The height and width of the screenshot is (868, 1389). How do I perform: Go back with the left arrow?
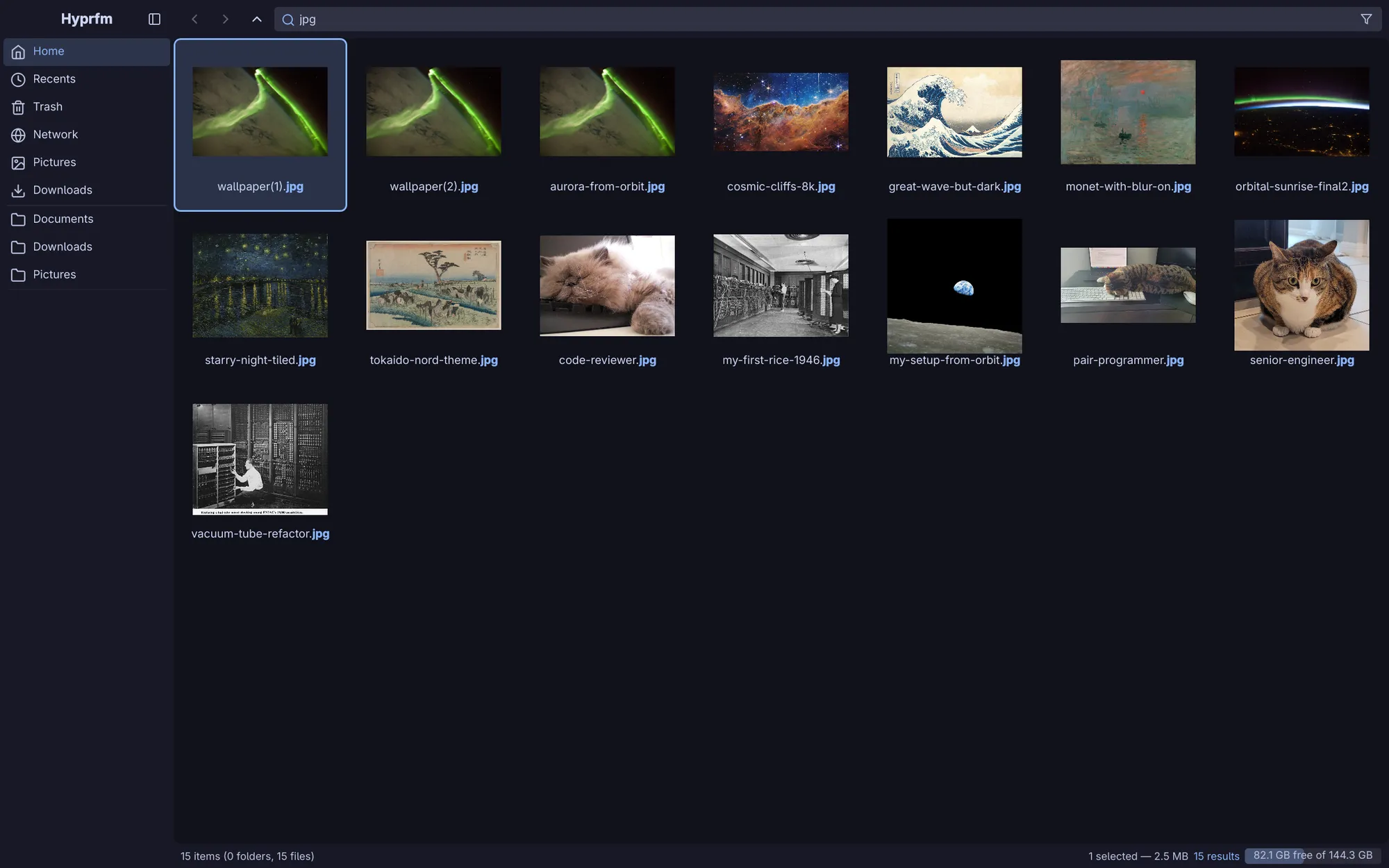coord(194,19)
